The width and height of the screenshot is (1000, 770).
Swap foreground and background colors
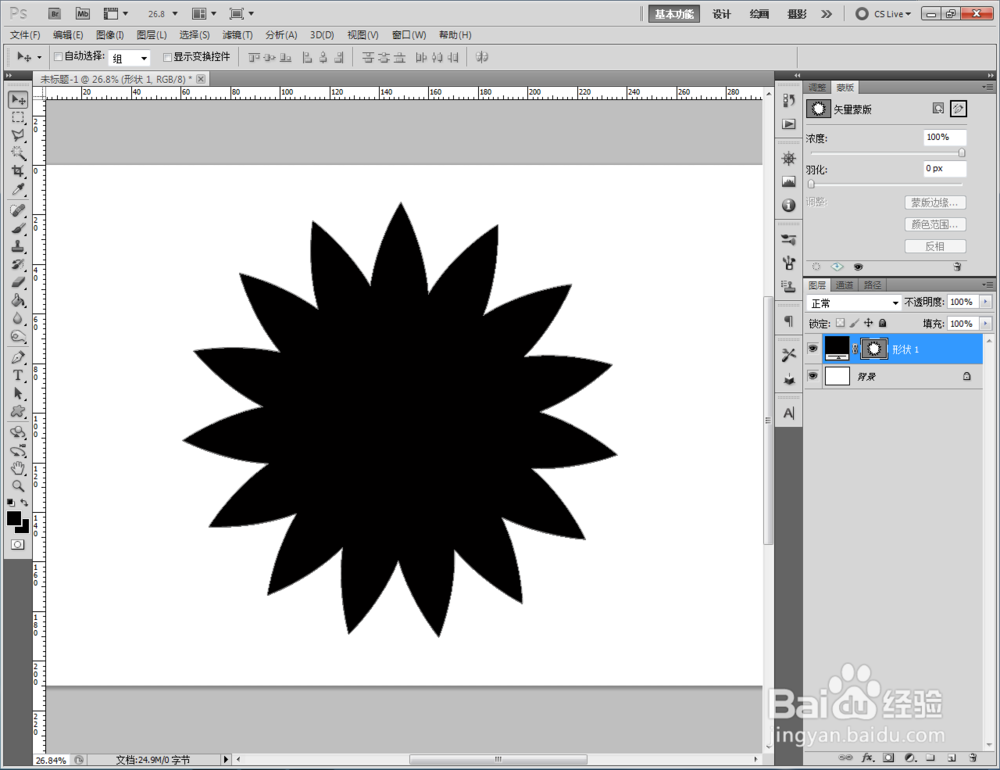(x=24, y=503)
